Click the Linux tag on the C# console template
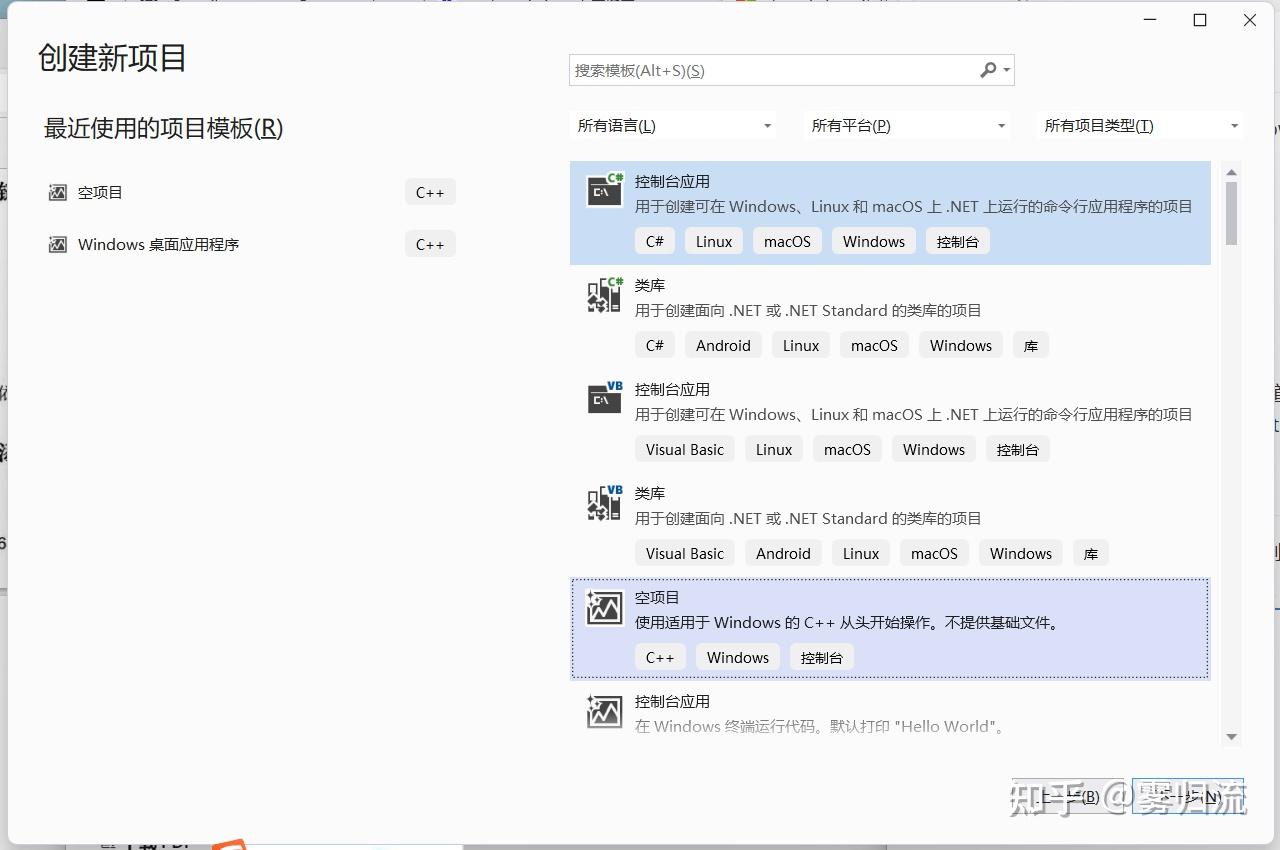Screen dimensions: 1280x850 (713, 240)
